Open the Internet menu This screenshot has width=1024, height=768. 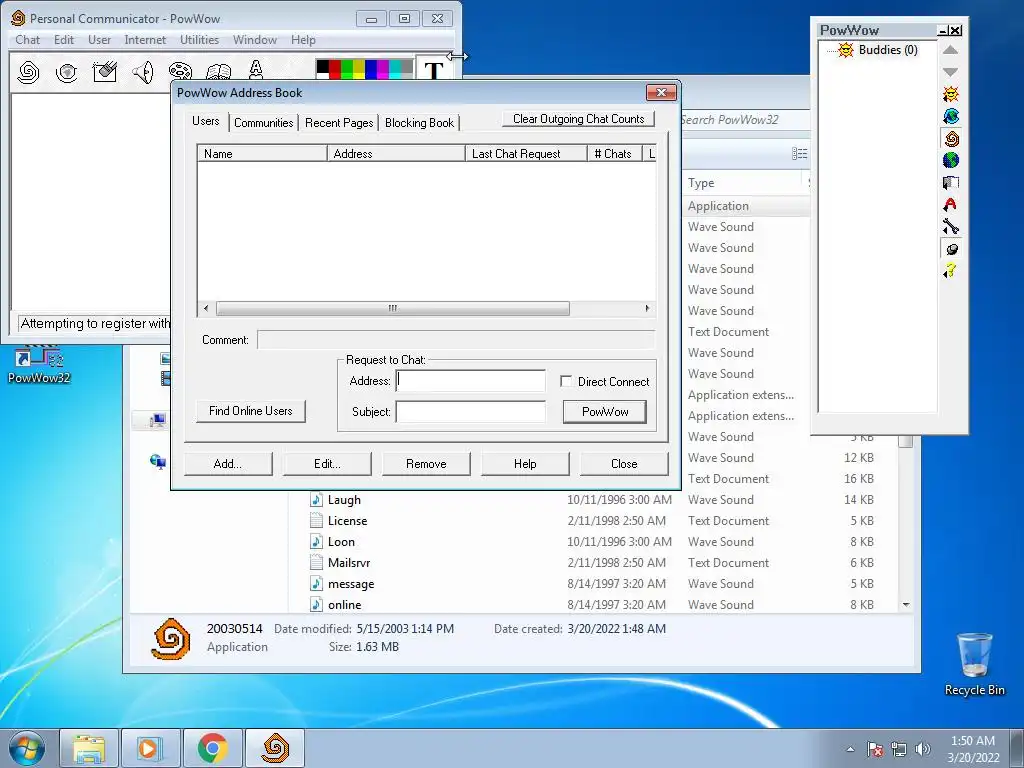(x=145, y=40)
